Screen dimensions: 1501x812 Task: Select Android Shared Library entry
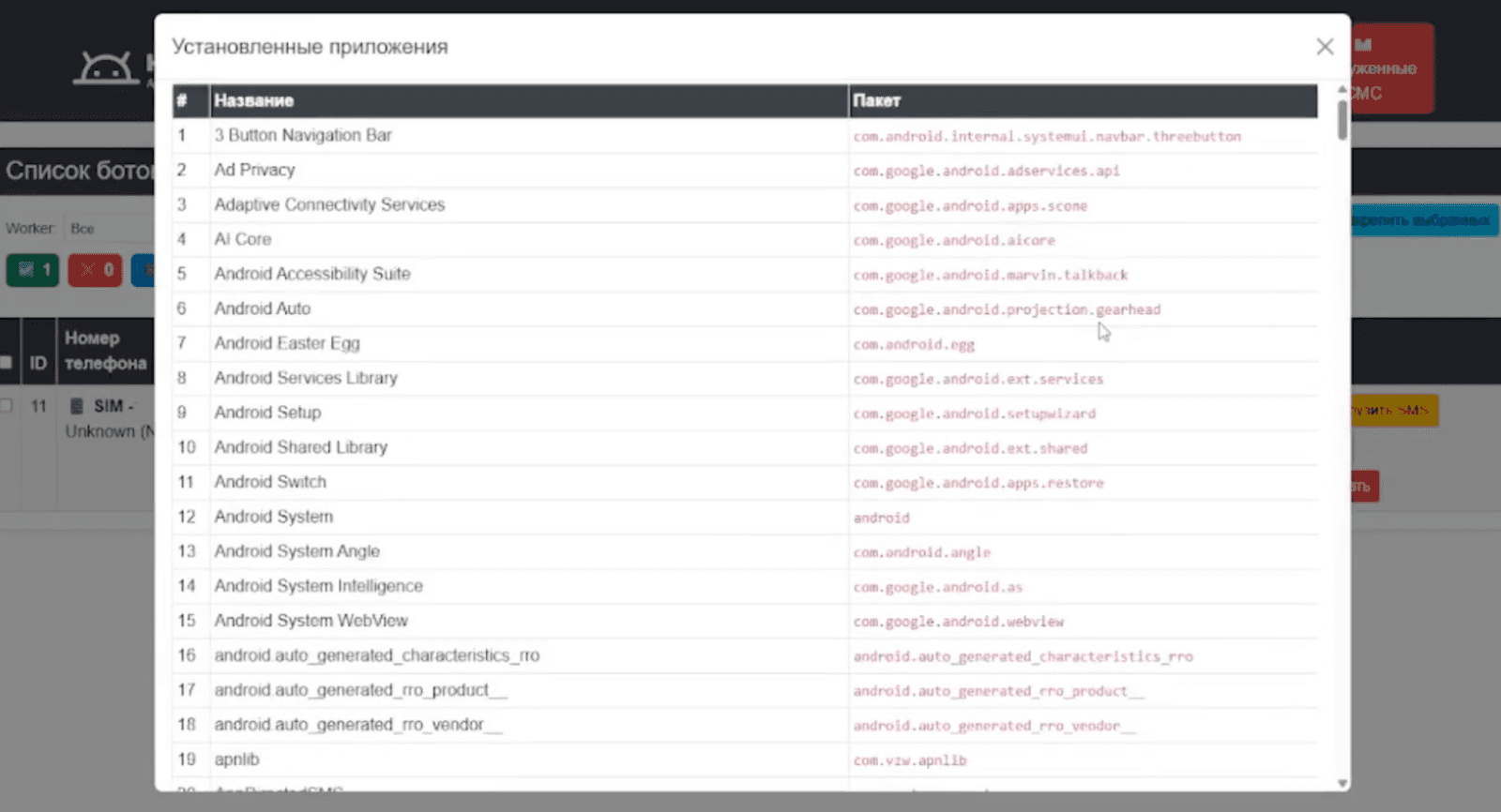[x=300, y=447]
